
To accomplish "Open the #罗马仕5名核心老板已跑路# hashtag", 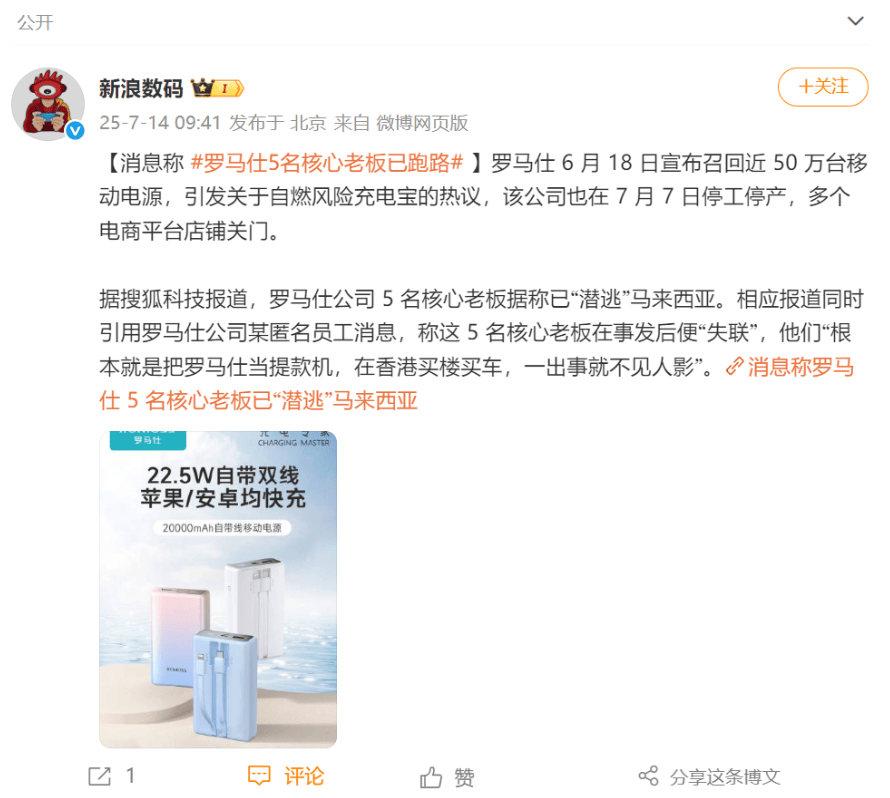I will pos(327,163).
